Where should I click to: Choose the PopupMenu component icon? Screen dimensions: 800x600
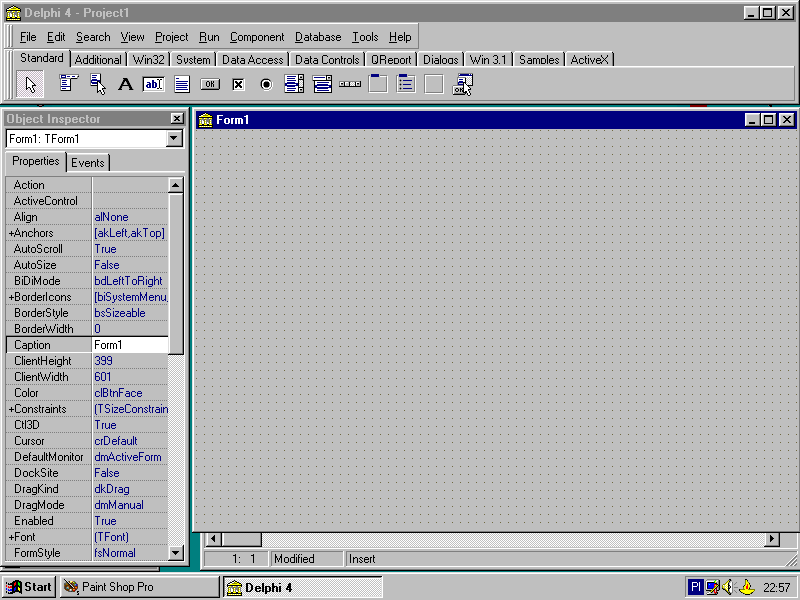pyautogui.click(x=97, y=85)
